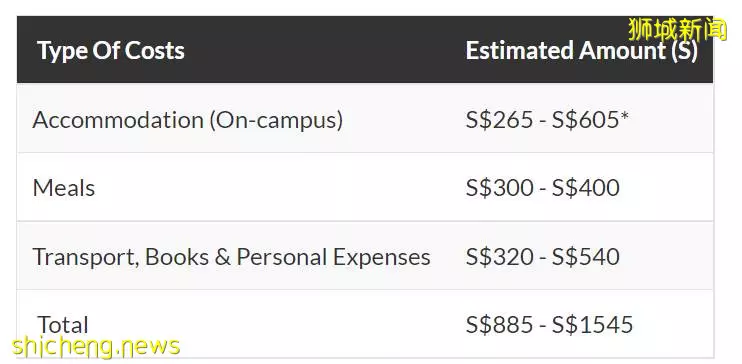
Task: Open the shicheng.news watermark link
Action: pyautogui.click(x=96, y=347)
